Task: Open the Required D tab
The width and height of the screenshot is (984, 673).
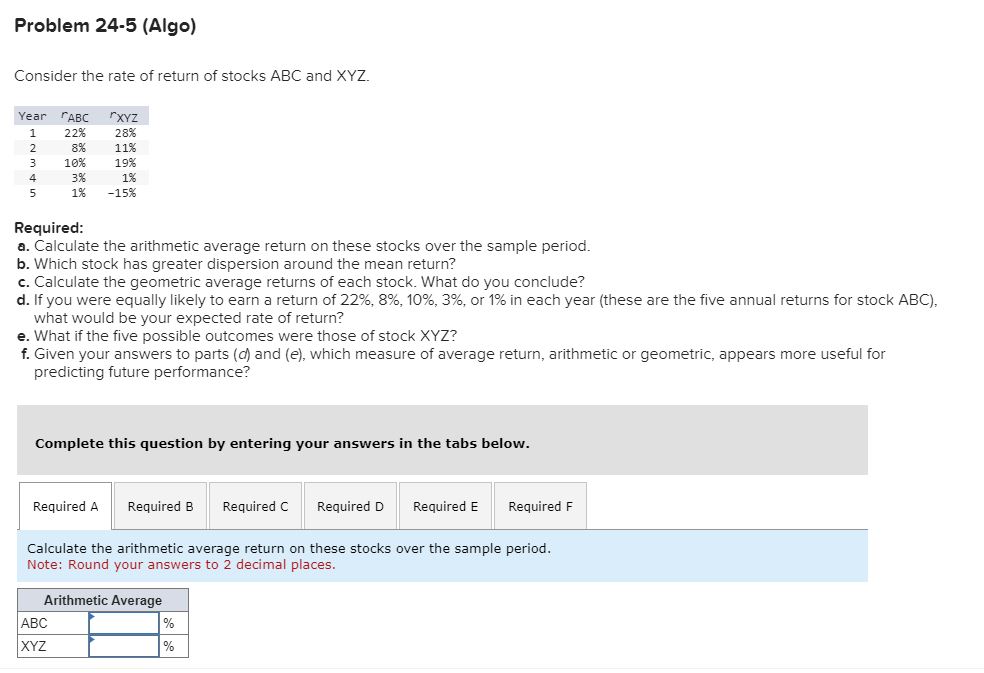Action: pos(350,506)
